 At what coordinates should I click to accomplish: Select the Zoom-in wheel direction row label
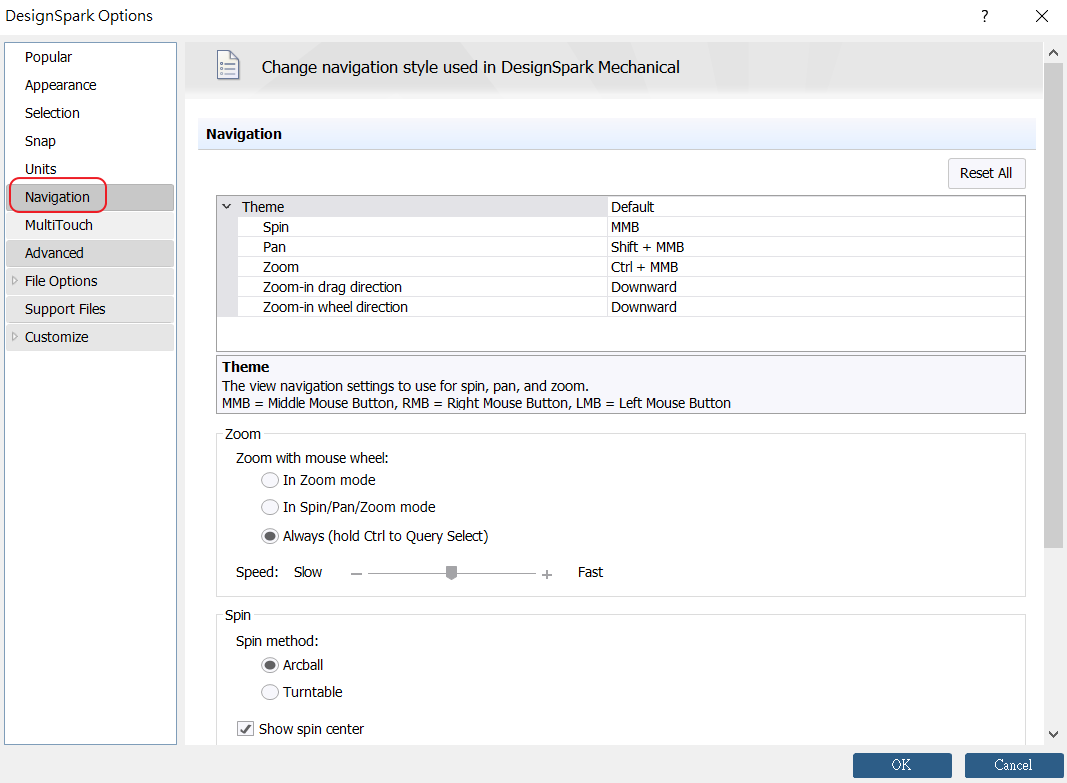(335, 307)
